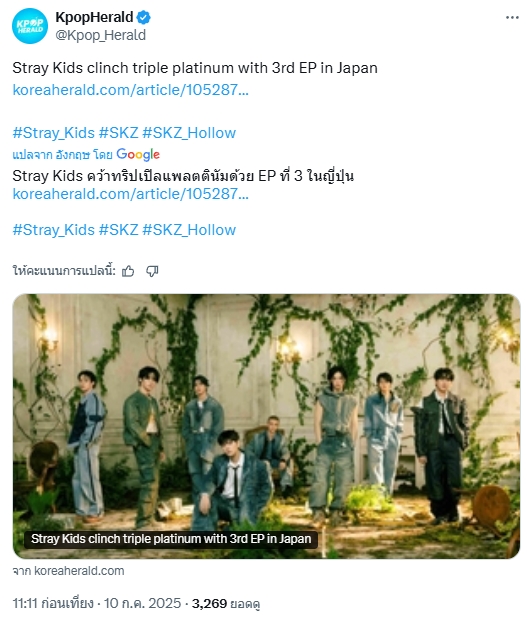Open the 11:11 post timestamp
This screenshot has width=527, height=617.
53,603
